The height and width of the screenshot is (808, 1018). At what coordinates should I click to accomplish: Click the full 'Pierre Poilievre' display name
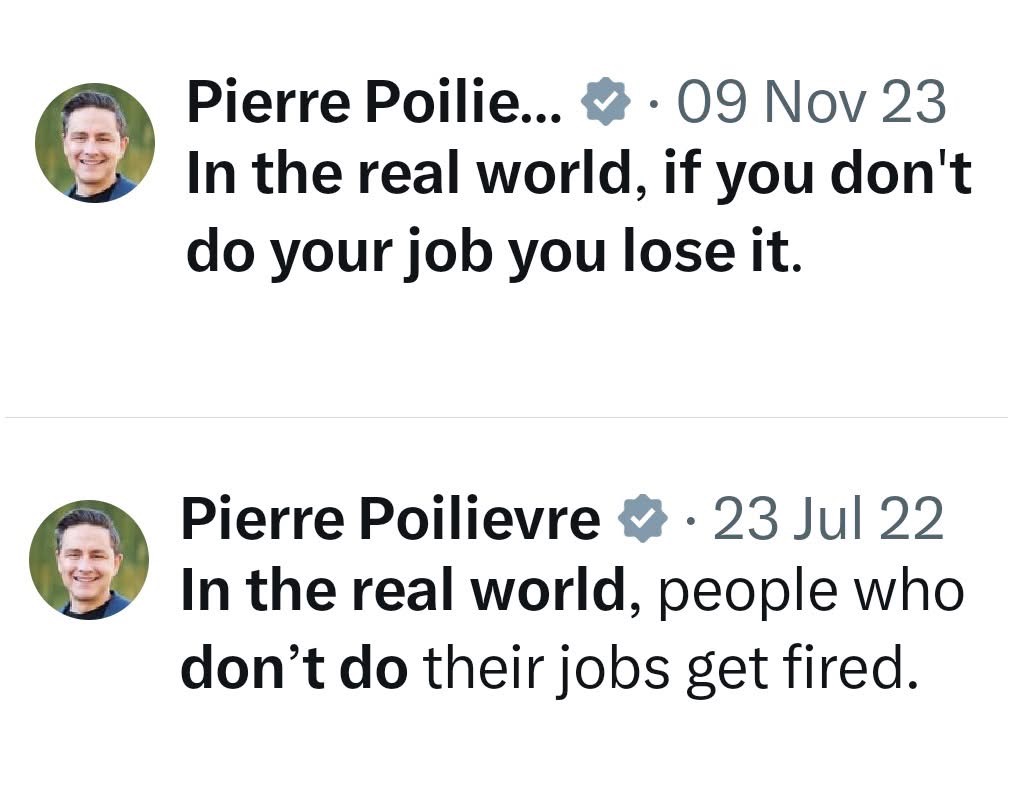coord(390,519)
